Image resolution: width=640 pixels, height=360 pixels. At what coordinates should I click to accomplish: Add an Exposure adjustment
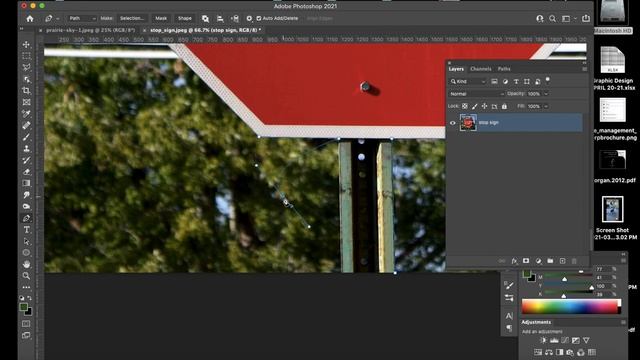pos(576,340)
